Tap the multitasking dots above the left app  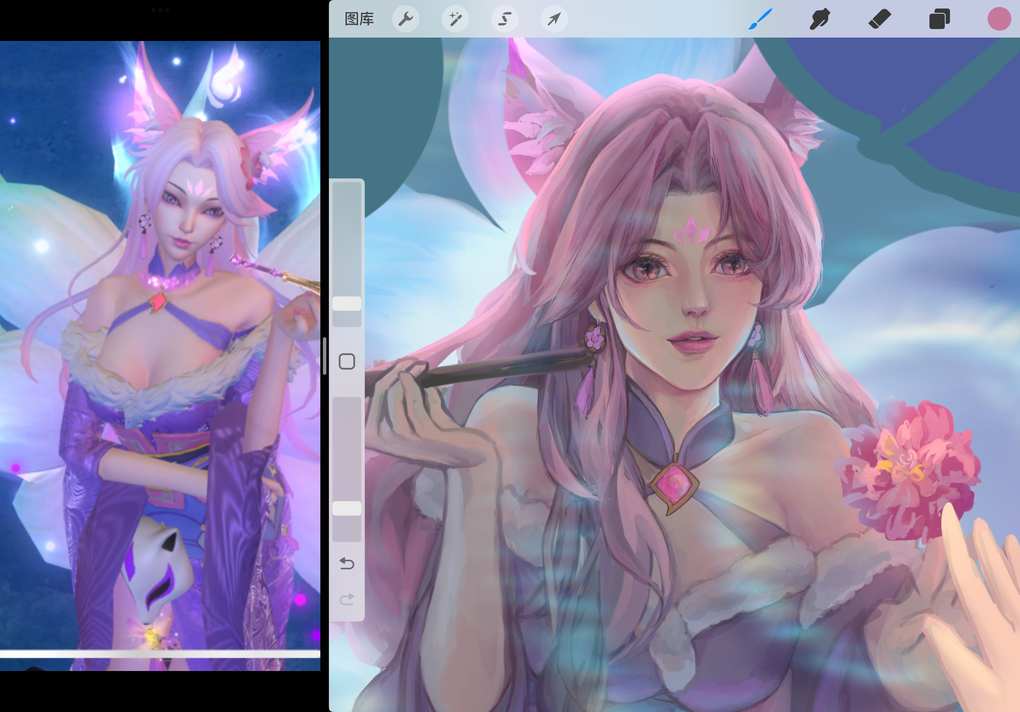click(x=160, y=9)
